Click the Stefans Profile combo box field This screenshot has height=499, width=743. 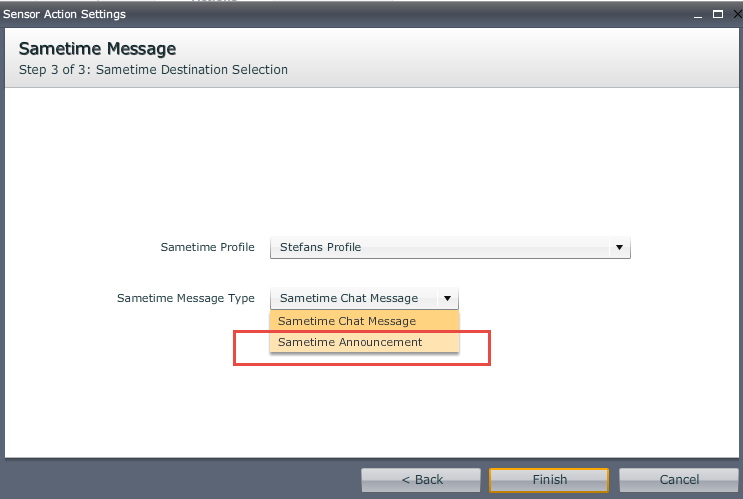pos(440,247)
